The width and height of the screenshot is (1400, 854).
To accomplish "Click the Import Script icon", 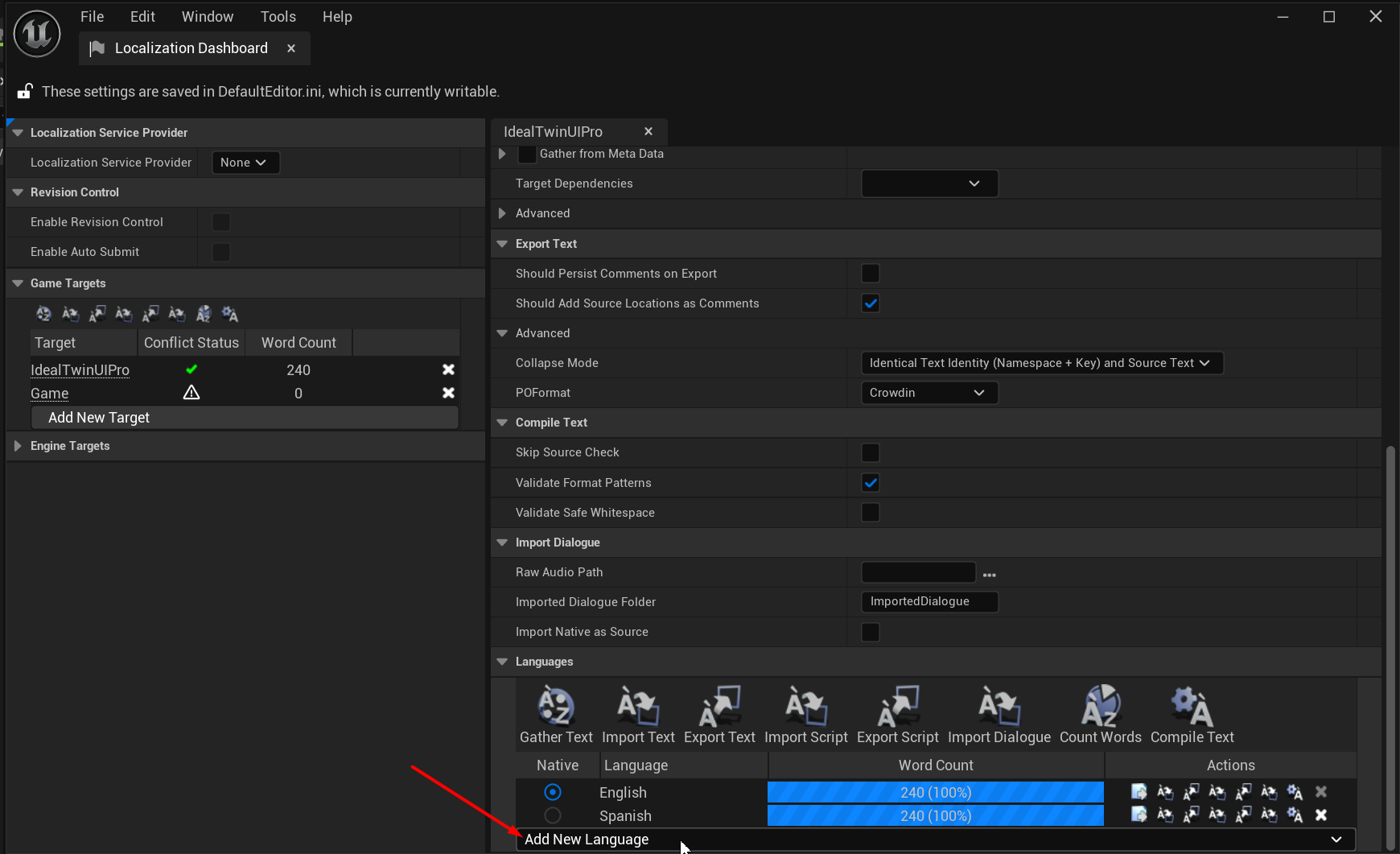I will pos(805,708).
